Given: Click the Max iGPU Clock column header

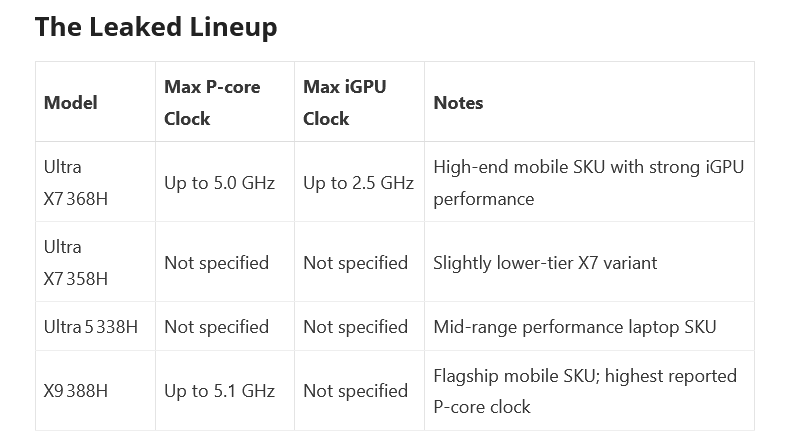Looking at the screenshot, I should pos(345,103).
